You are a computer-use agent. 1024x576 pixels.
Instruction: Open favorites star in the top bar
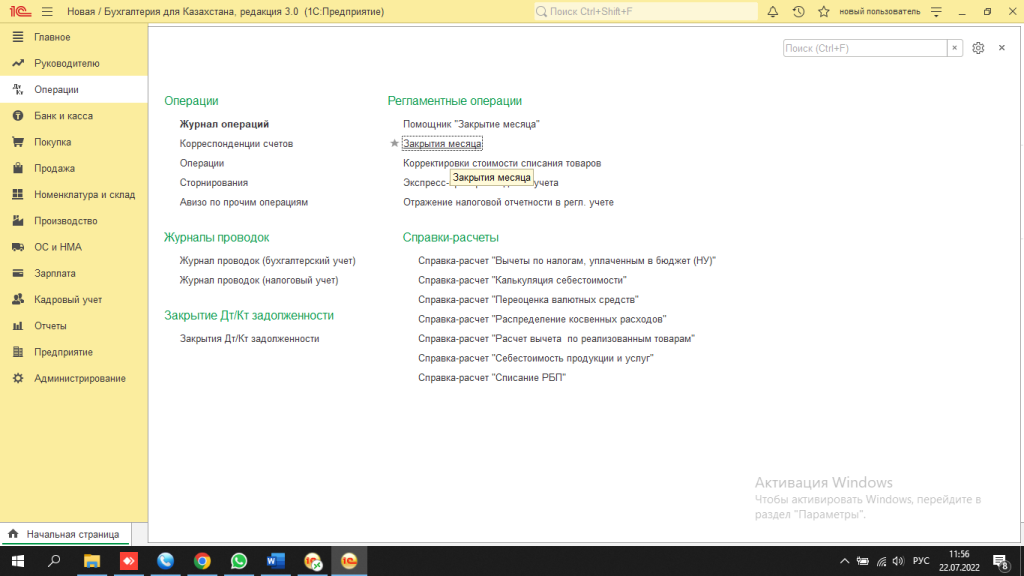click(x=823, y=12)
